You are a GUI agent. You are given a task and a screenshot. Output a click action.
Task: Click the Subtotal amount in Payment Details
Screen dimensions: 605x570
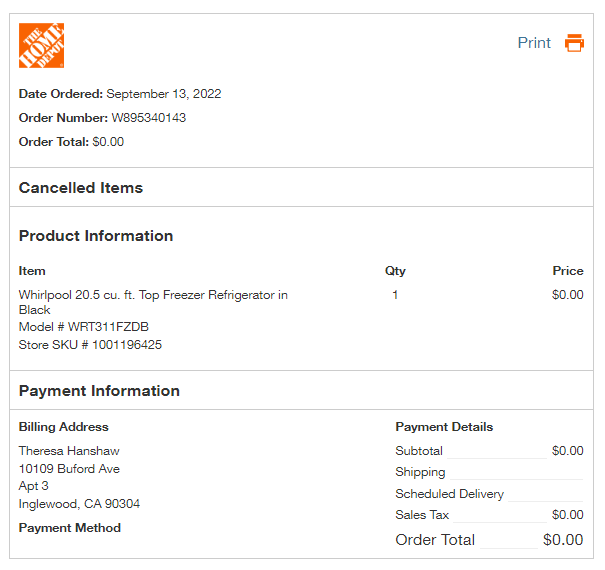[568, 451]
